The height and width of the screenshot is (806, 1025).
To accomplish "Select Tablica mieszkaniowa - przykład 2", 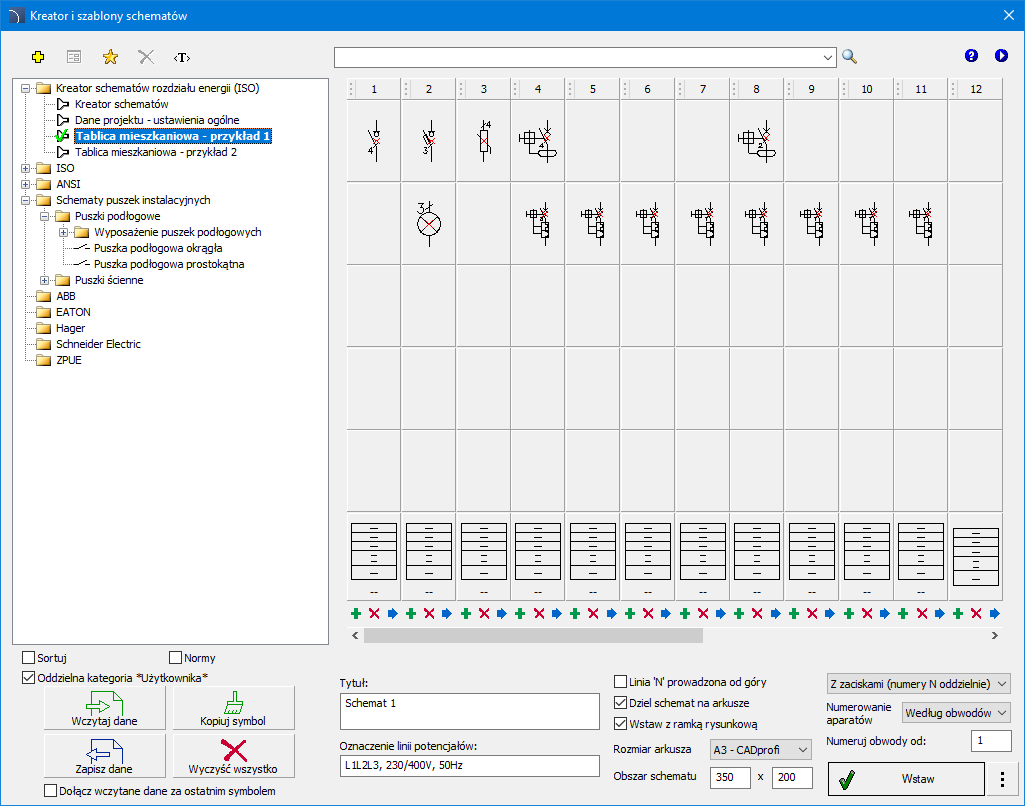I will point(155,152).
